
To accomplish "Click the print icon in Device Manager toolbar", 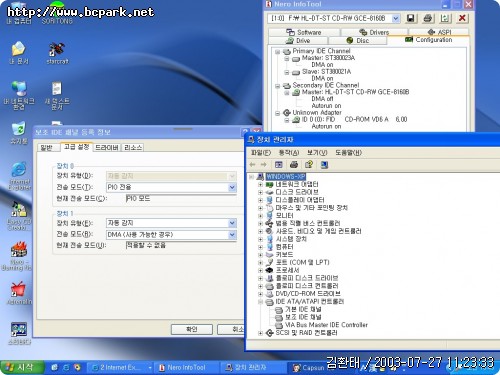I will pyautogui.click(x=294, y=165).
